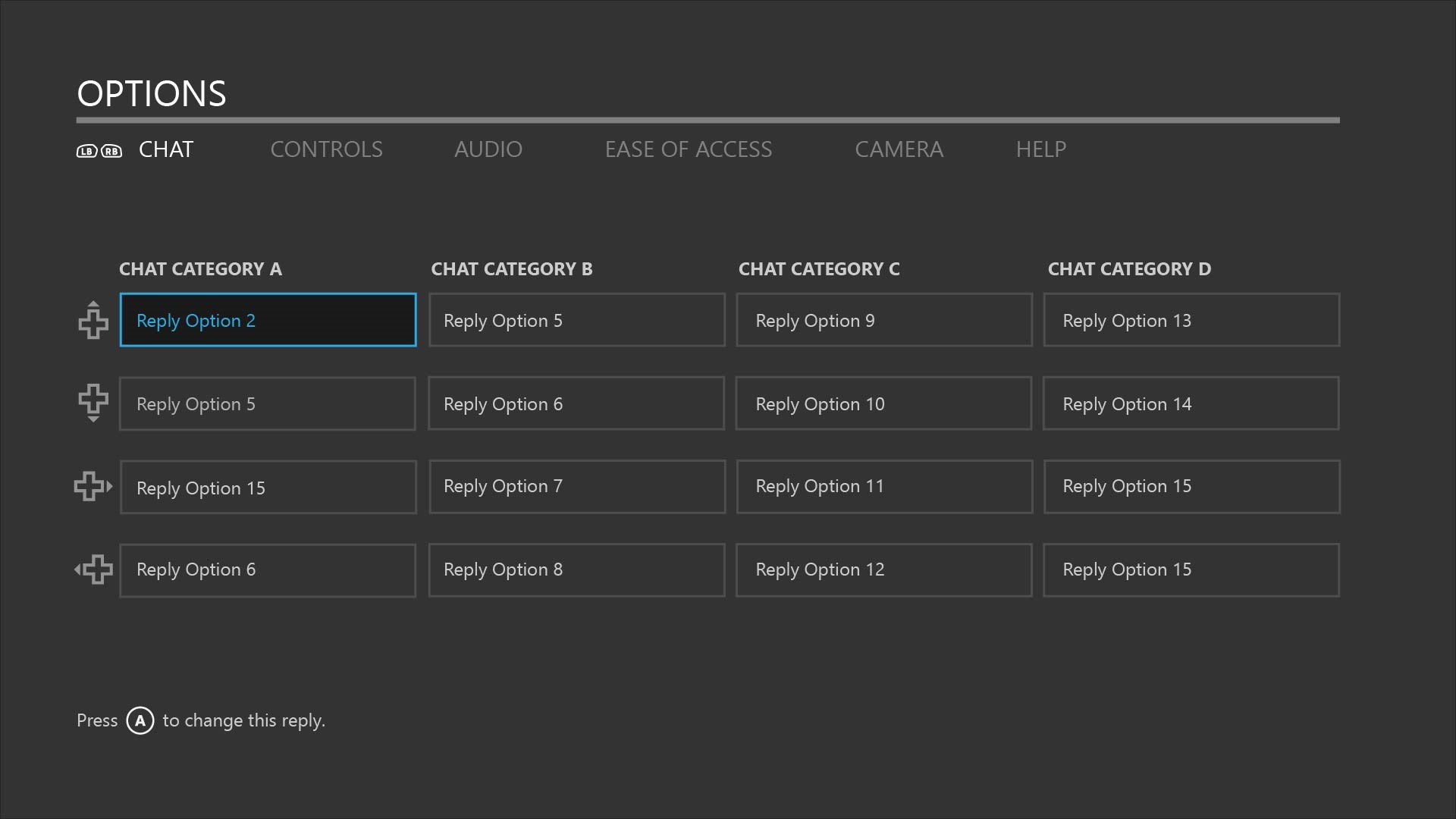
Task: Open the CAMERA settings tab
Action: click(899, 148)
